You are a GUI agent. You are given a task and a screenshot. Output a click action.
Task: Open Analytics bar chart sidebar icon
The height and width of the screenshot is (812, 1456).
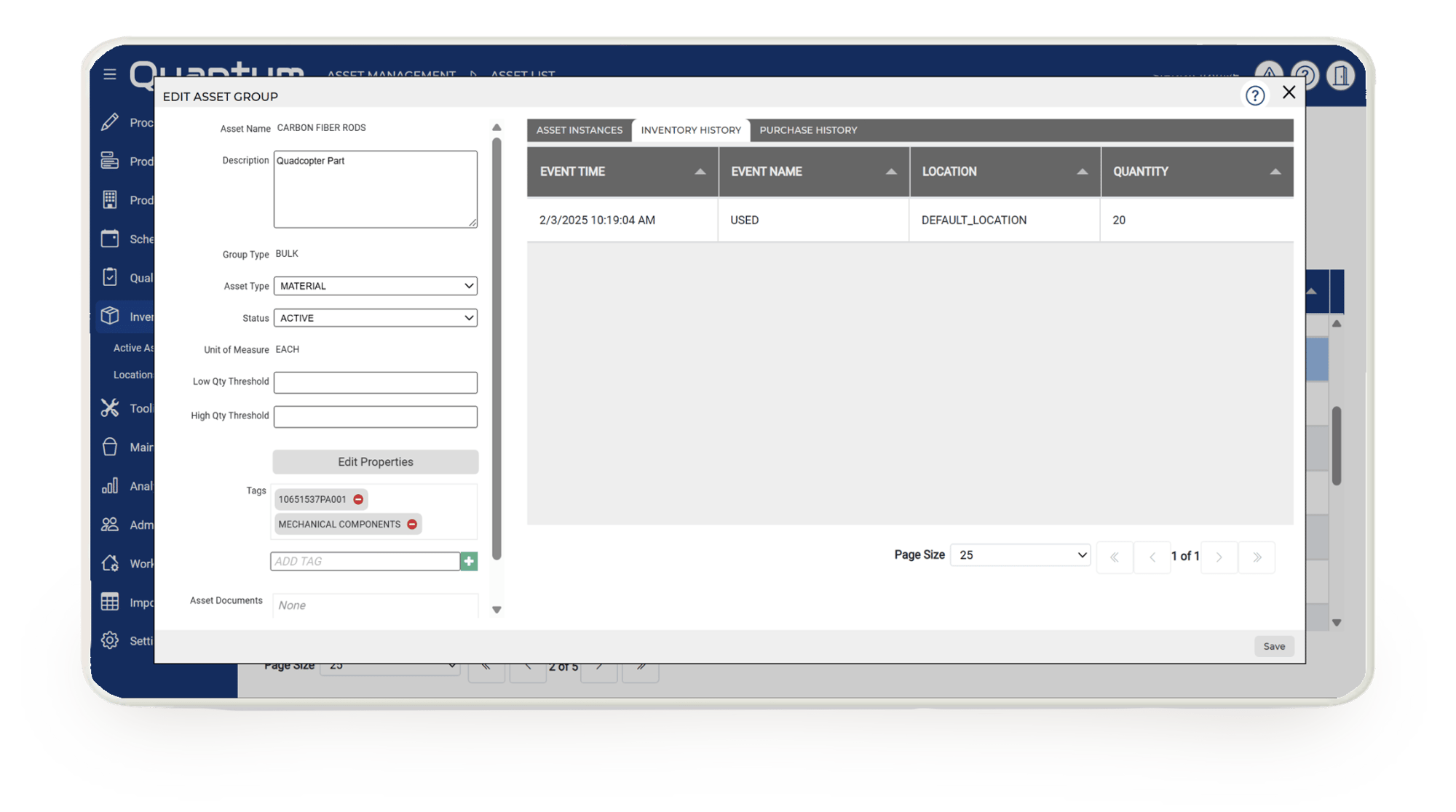[110, 485]
